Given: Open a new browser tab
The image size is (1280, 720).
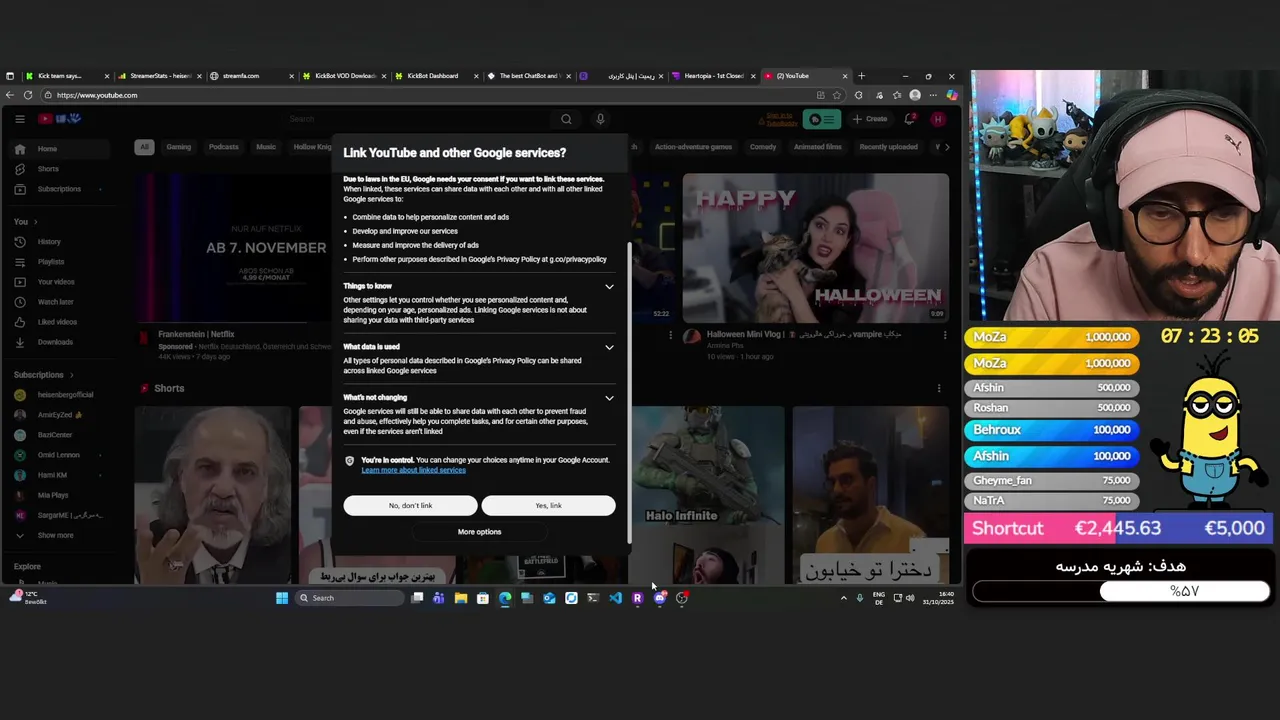Looking at the screenshot, I should pyautogui.click(x=861, y=76).
